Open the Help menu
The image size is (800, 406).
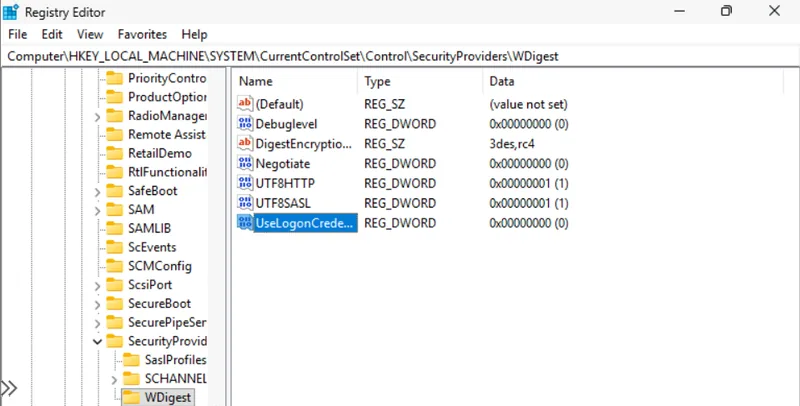coord(194,34)
